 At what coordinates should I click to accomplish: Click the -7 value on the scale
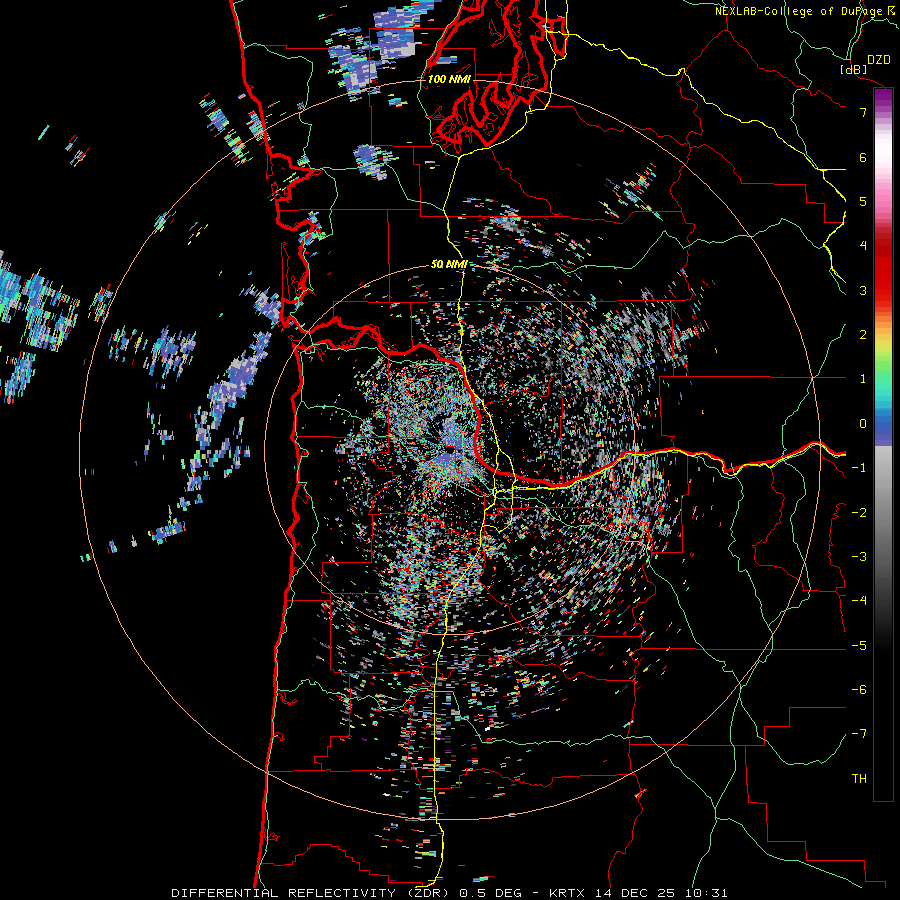859,734
